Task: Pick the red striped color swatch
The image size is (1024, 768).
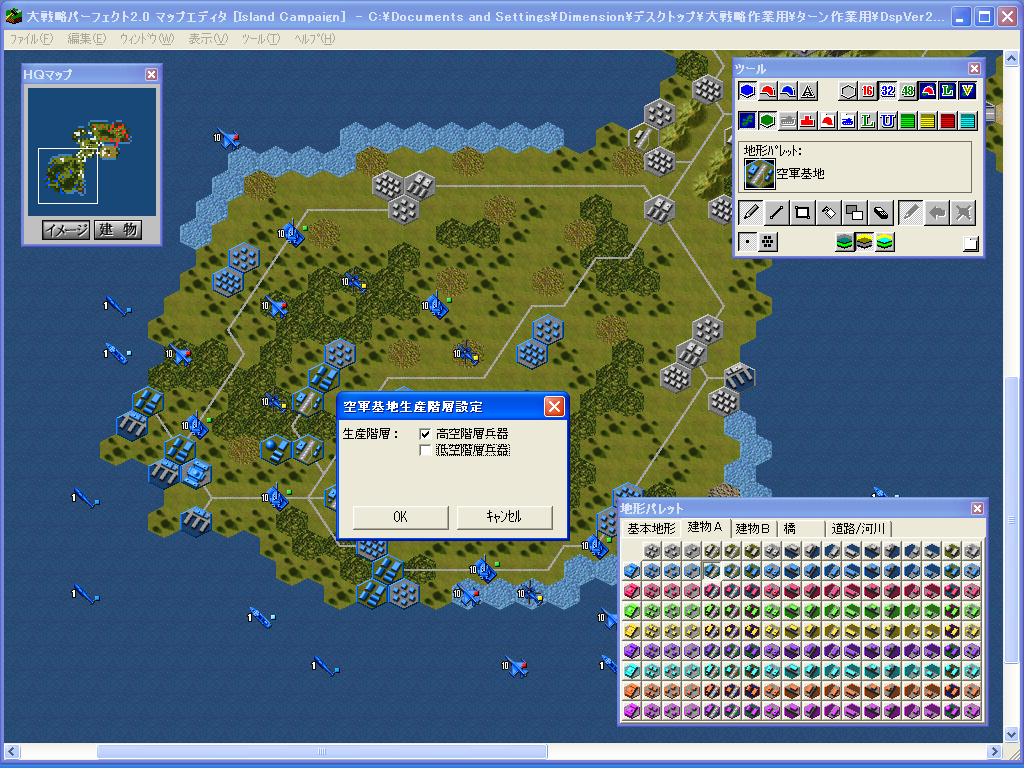Action: [947, 121]
